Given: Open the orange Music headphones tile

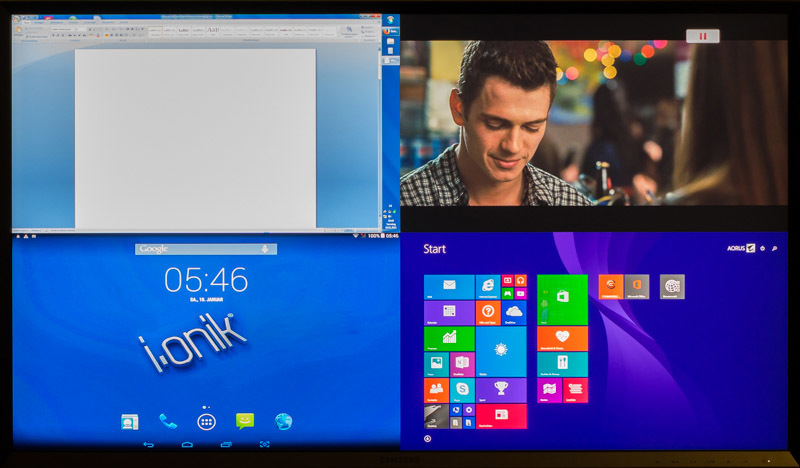Looking at the screenshot, I should coord(520,281).
